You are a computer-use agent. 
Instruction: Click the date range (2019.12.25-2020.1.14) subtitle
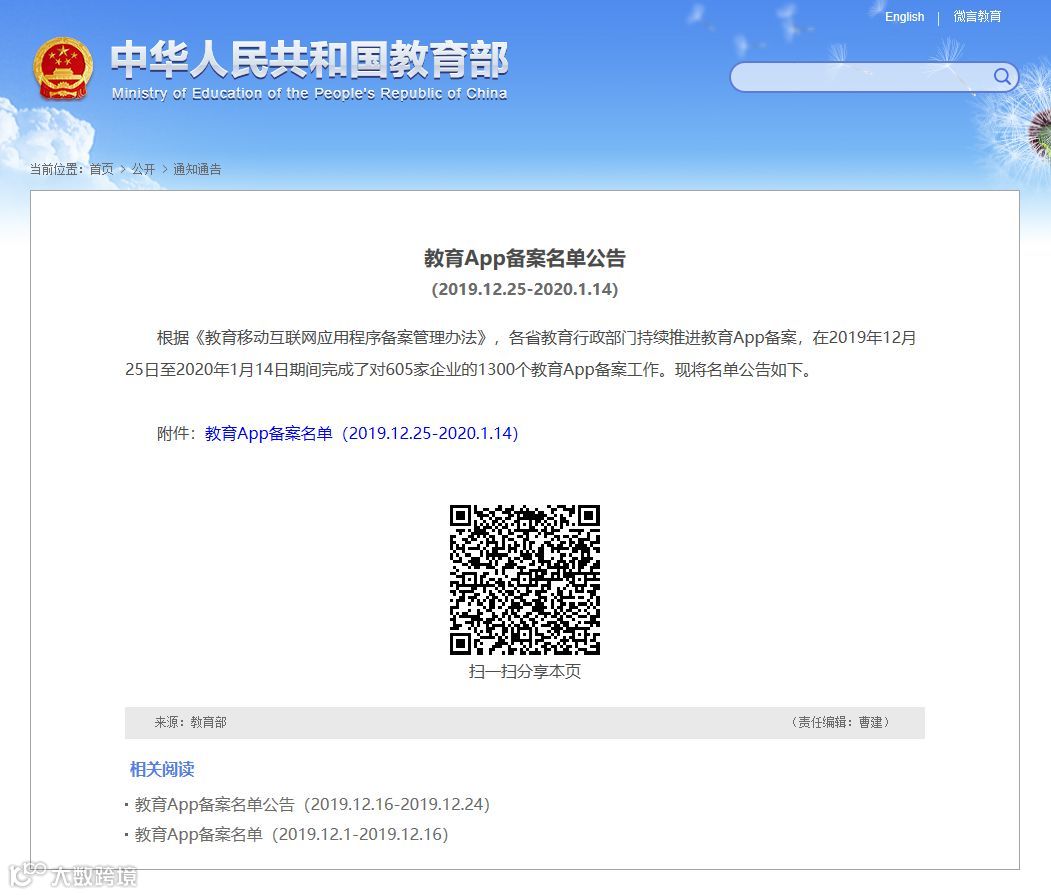coord(525,289)
